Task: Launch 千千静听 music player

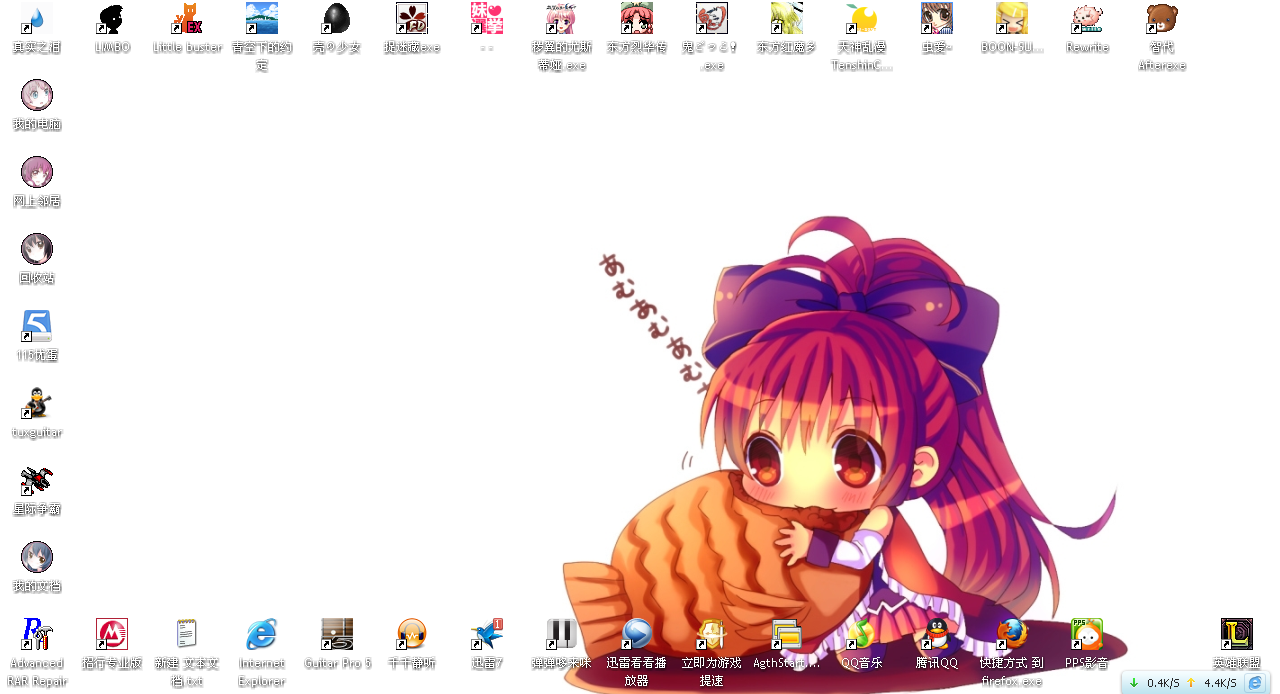Action: pos(412,634)
